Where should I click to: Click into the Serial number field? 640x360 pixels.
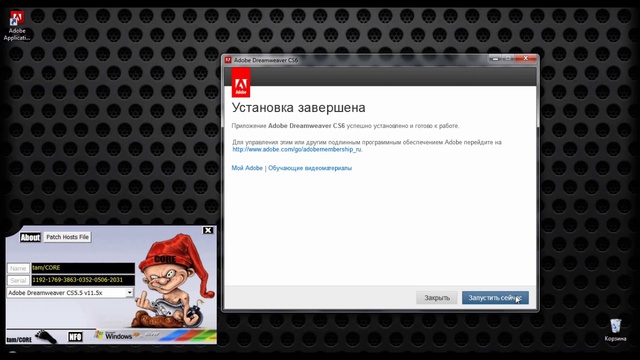83,280
